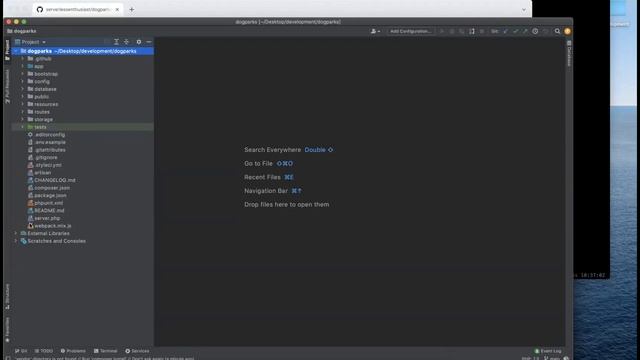Click the Stop square icon in toolbar

(x=482, y=31)
